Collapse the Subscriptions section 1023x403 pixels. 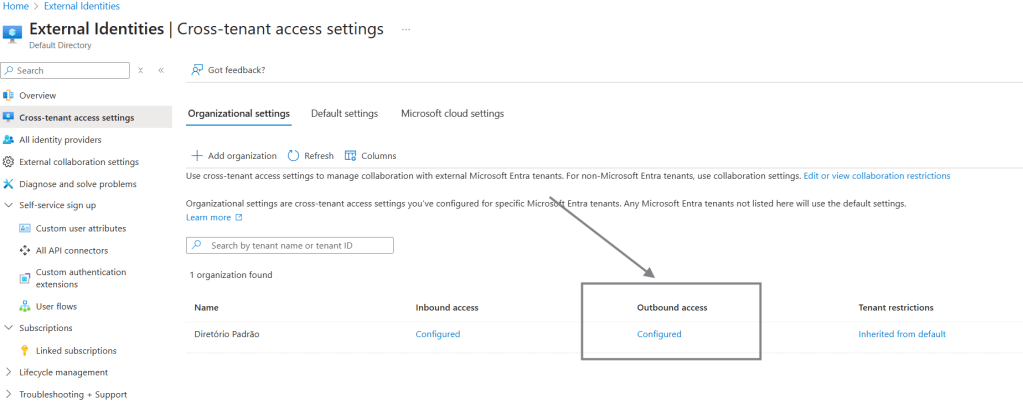tap(9, 328)
